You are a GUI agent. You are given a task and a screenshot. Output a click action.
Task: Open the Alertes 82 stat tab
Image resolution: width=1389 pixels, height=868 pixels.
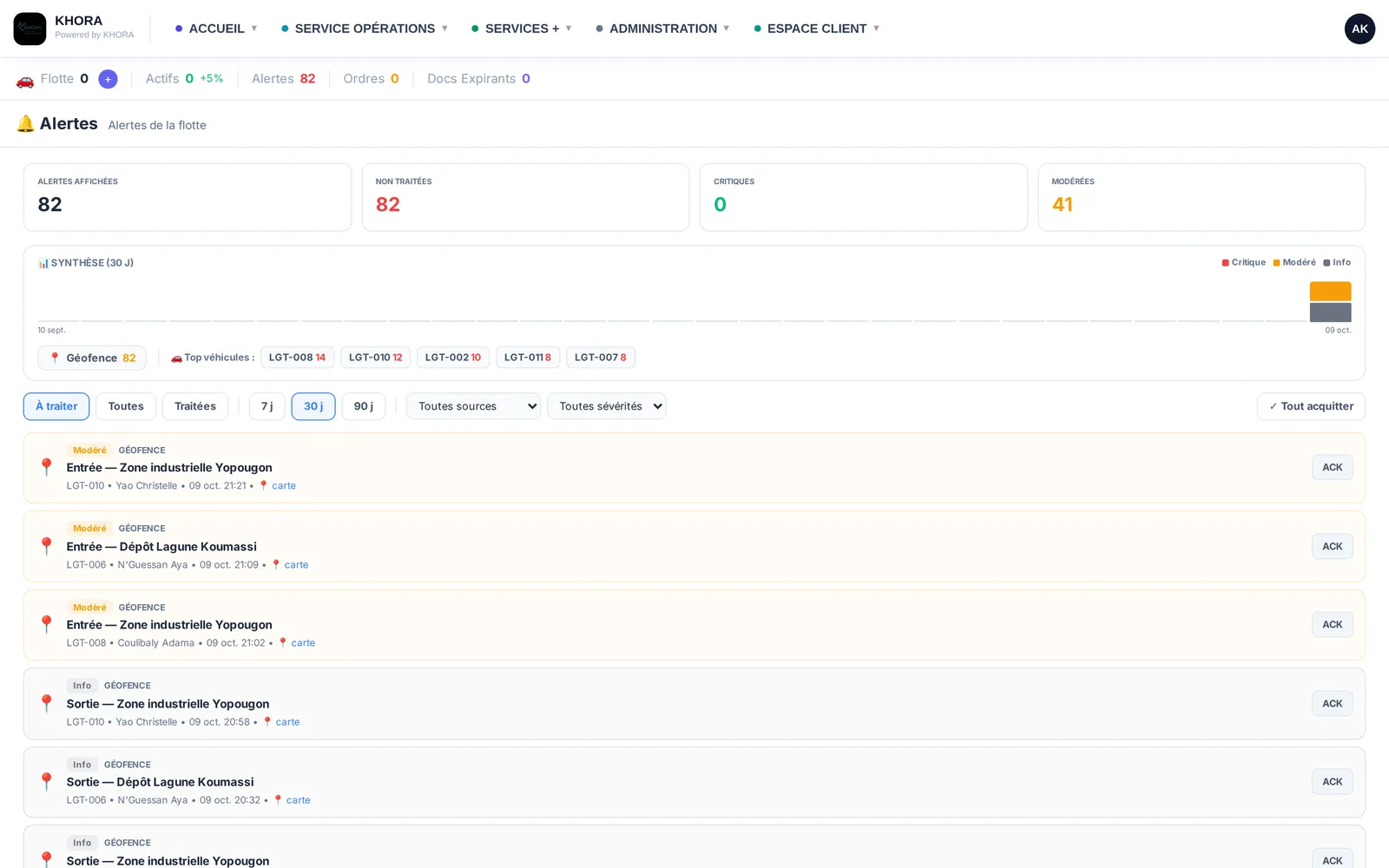284,79
